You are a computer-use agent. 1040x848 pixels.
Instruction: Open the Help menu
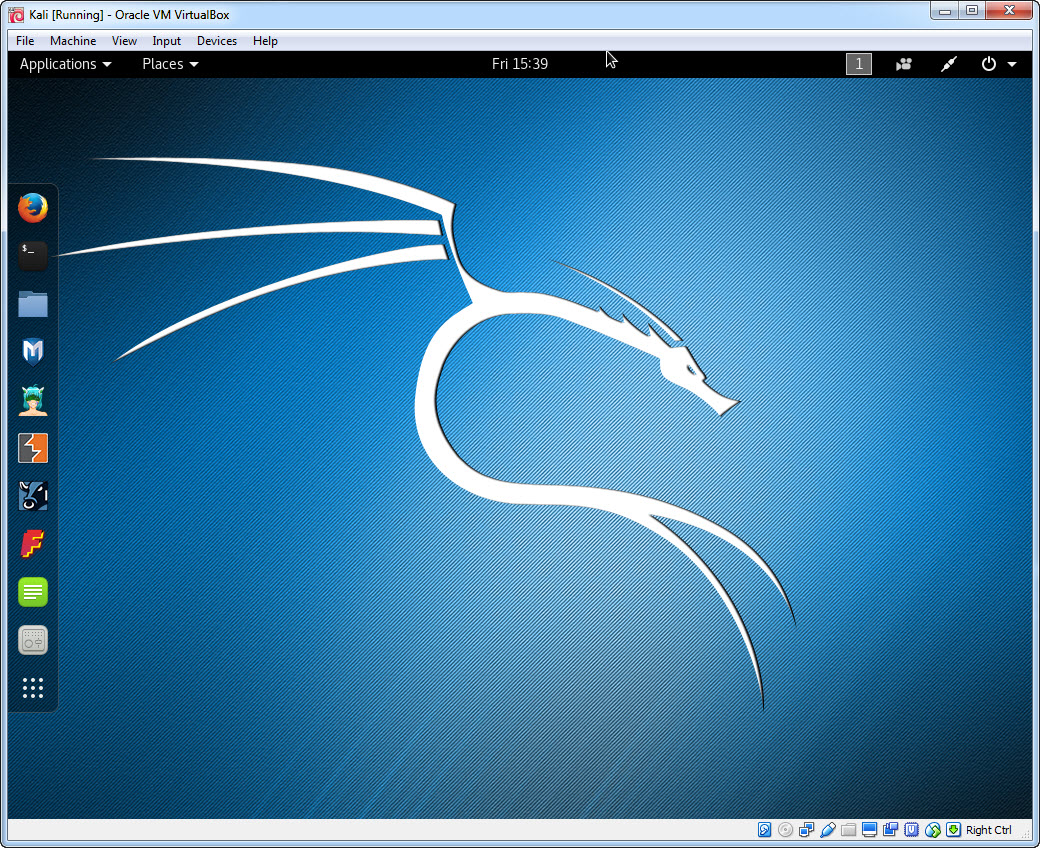265,40
